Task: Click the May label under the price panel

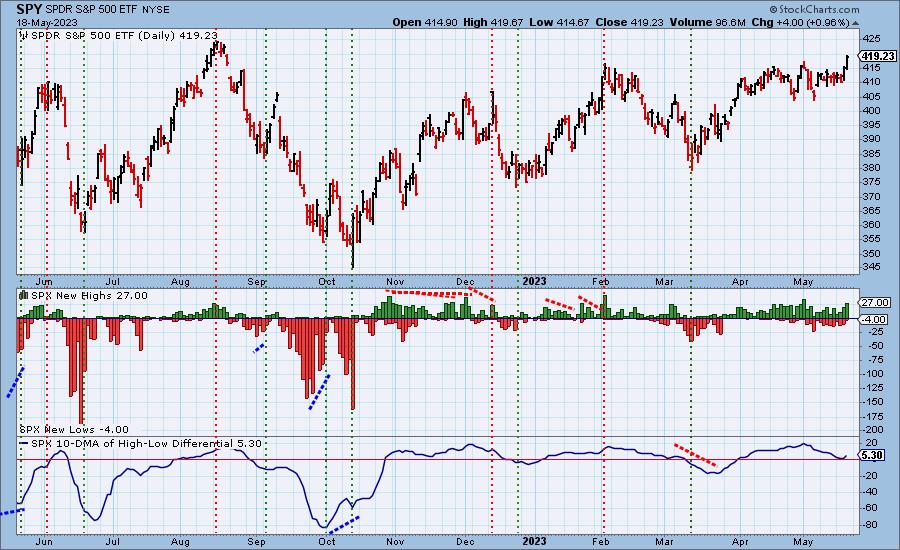Action: (x=803, y=282)
